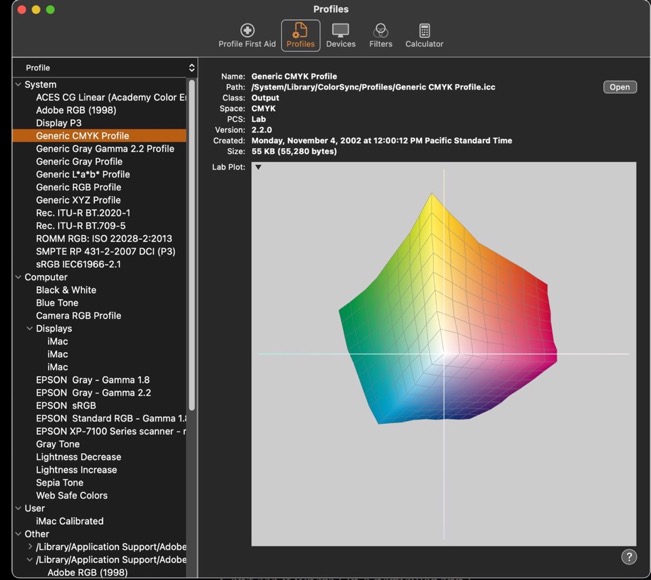Viewport: 651px width, 580px height.
Task: Open the Lab Plot triangle options menu
Action: click(x=257, y=167)
